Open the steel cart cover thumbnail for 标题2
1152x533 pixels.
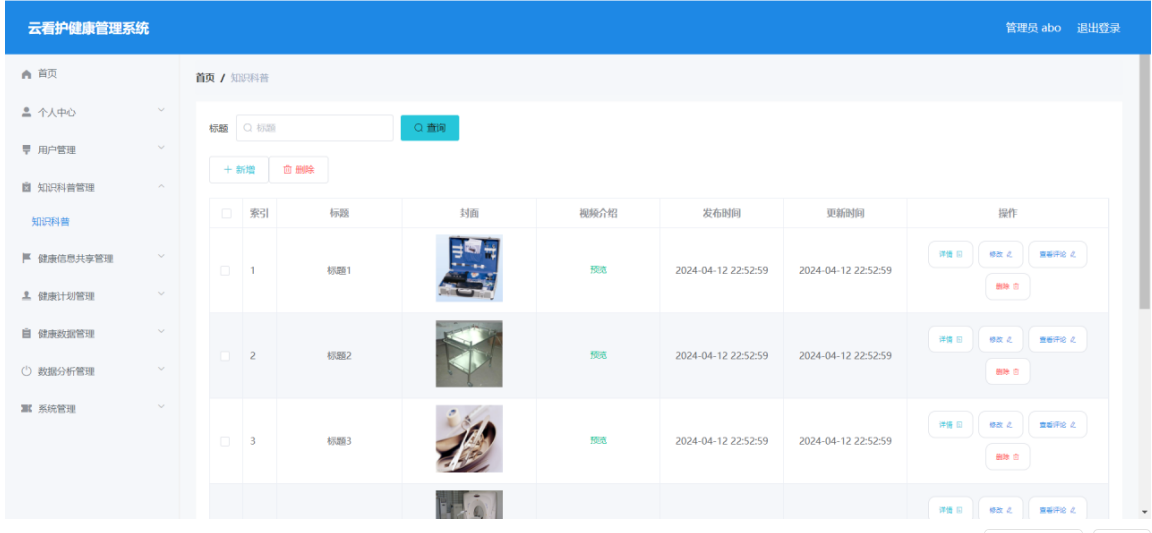click(469, 354)
